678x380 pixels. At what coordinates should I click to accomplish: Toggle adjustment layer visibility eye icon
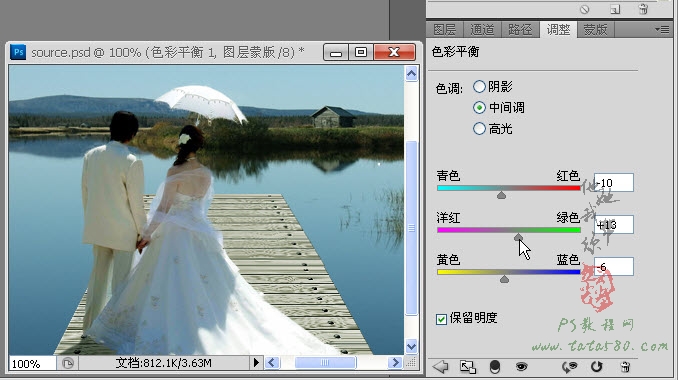[521, 367]
